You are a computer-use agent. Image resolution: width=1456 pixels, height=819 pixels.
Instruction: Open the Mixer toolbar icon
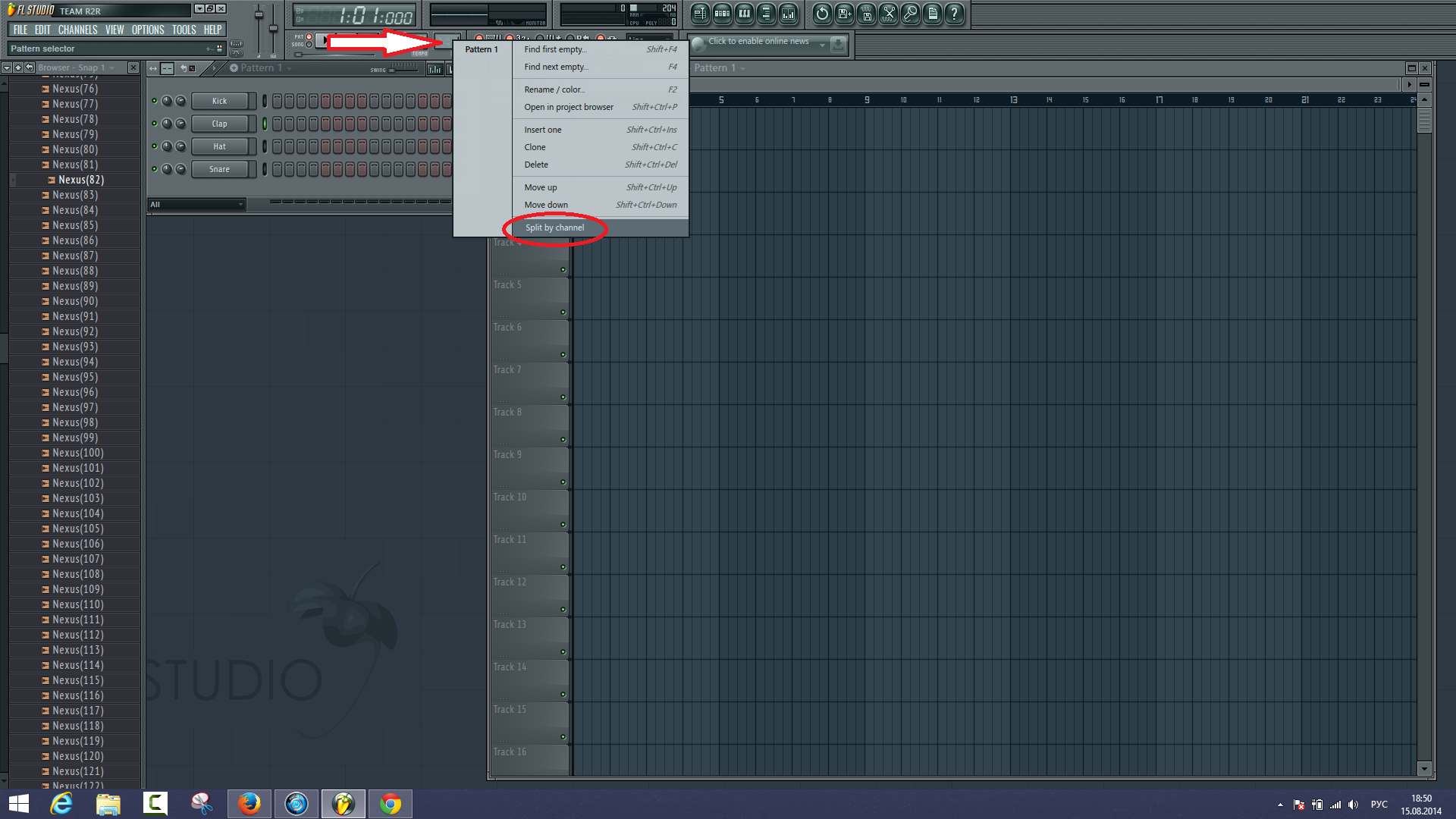coord(789,14)
